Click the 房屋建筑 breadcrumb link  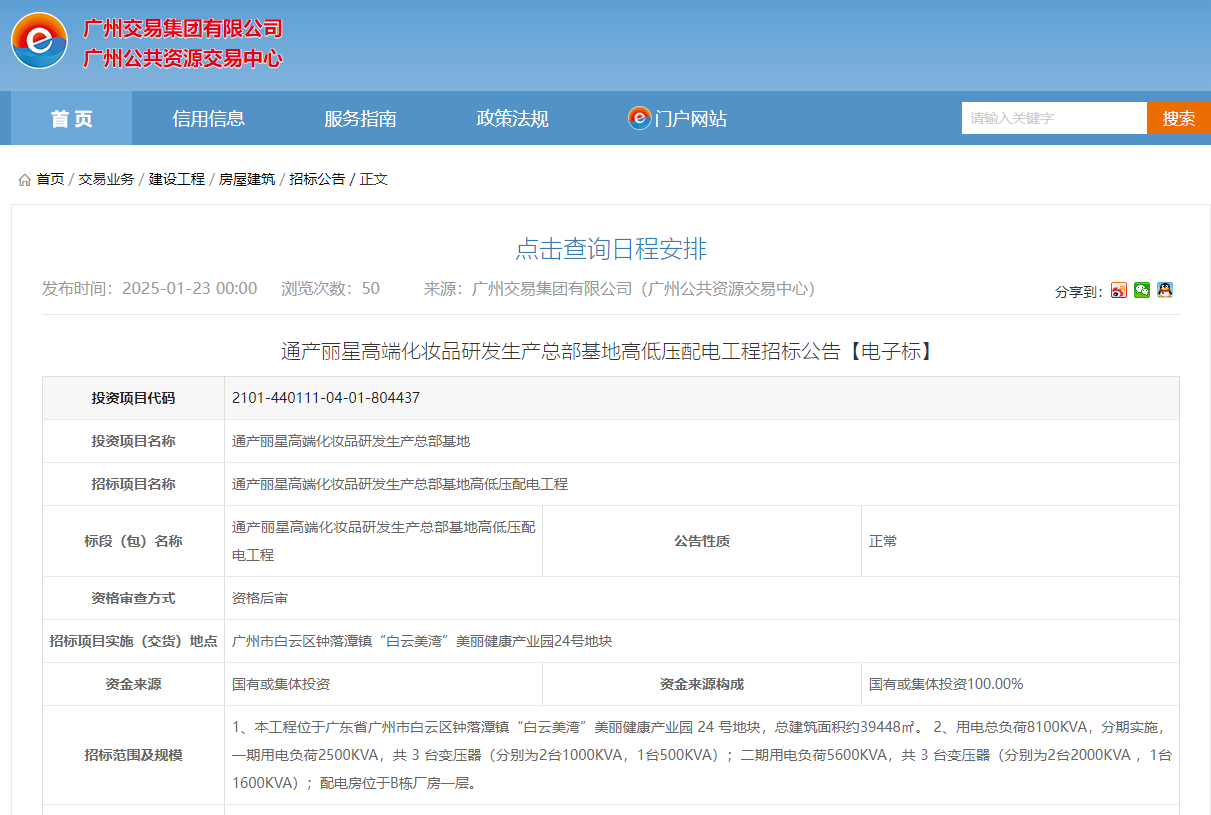click(x=245, y=179)
